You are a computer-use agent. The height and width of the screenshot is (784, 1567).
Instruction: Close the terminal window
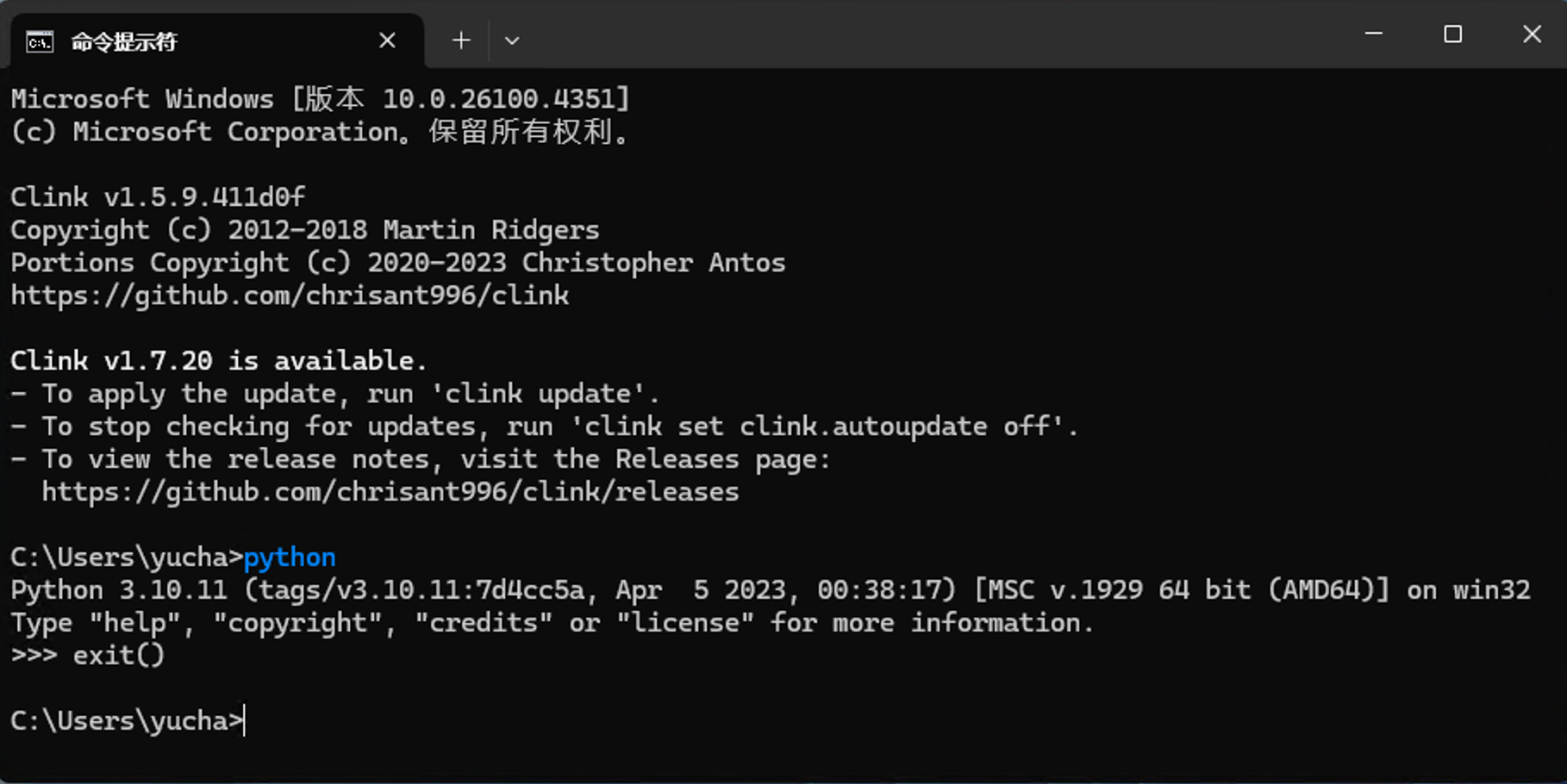(1532, 34)
